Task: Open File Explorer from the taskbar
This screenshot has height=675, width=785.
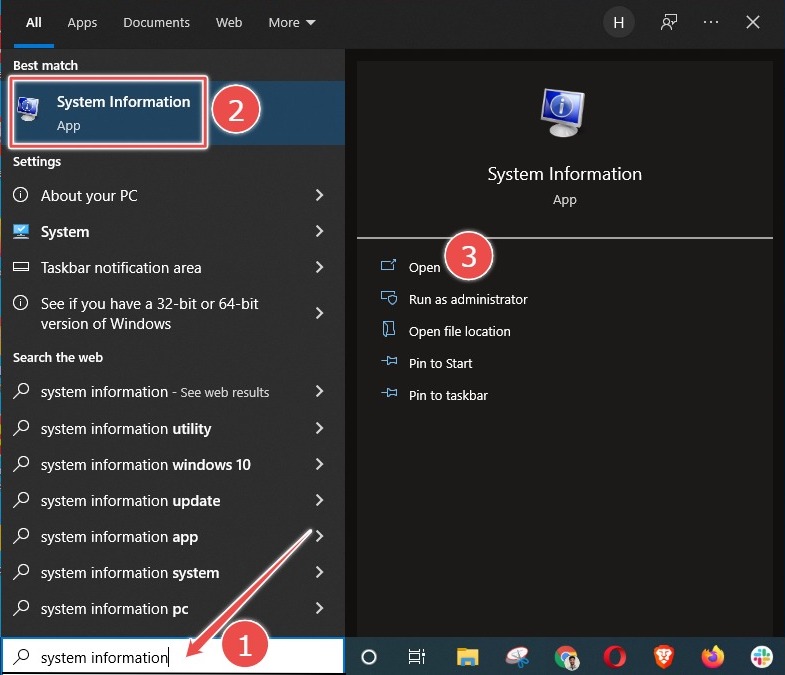Action: (467, 657)
